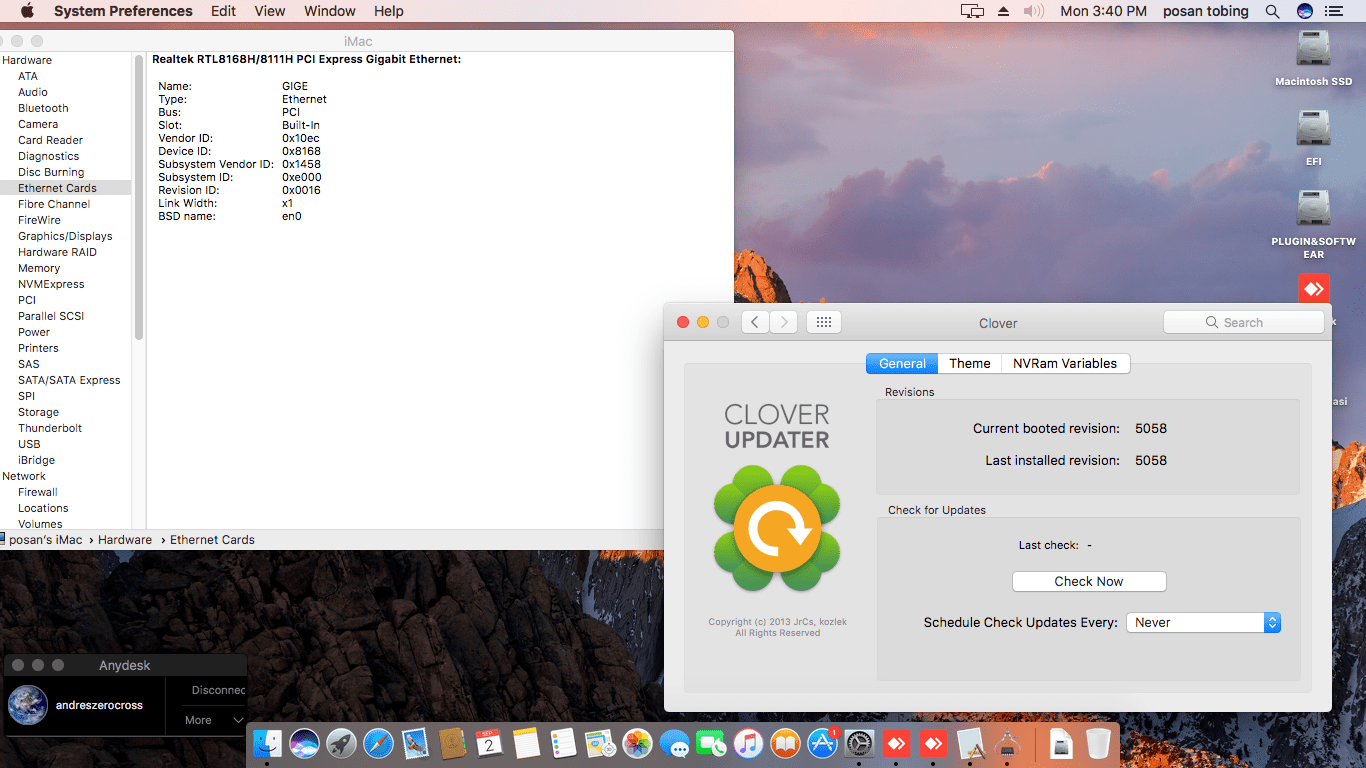The height and width of the screenshot is (768, 1366).
Task: Open iTunes from the Dock
Action: (x=748, y=743)
